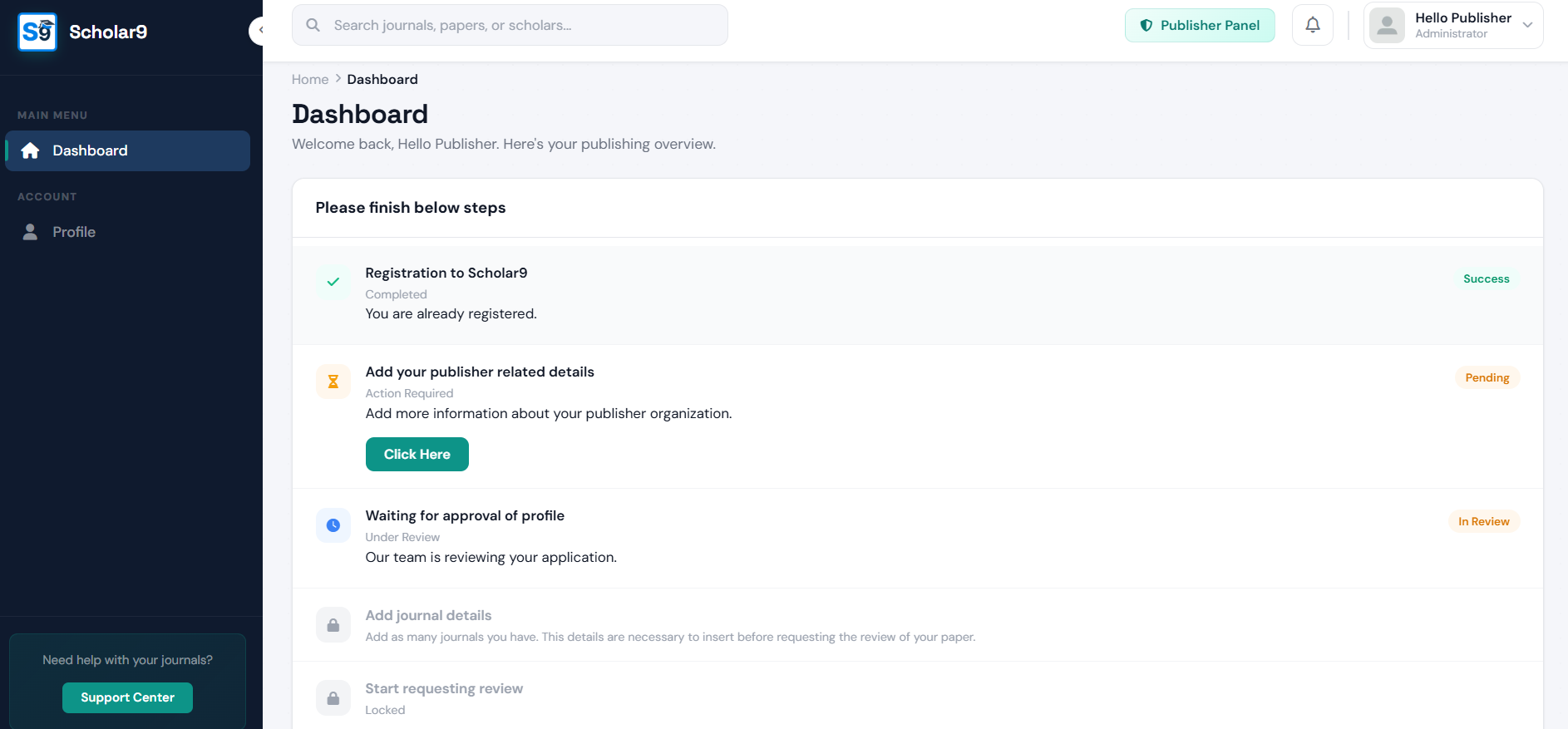Screen dimensions: 1568x729
Task: Click 'Under Review' status text
Action: tap(402, 537)
